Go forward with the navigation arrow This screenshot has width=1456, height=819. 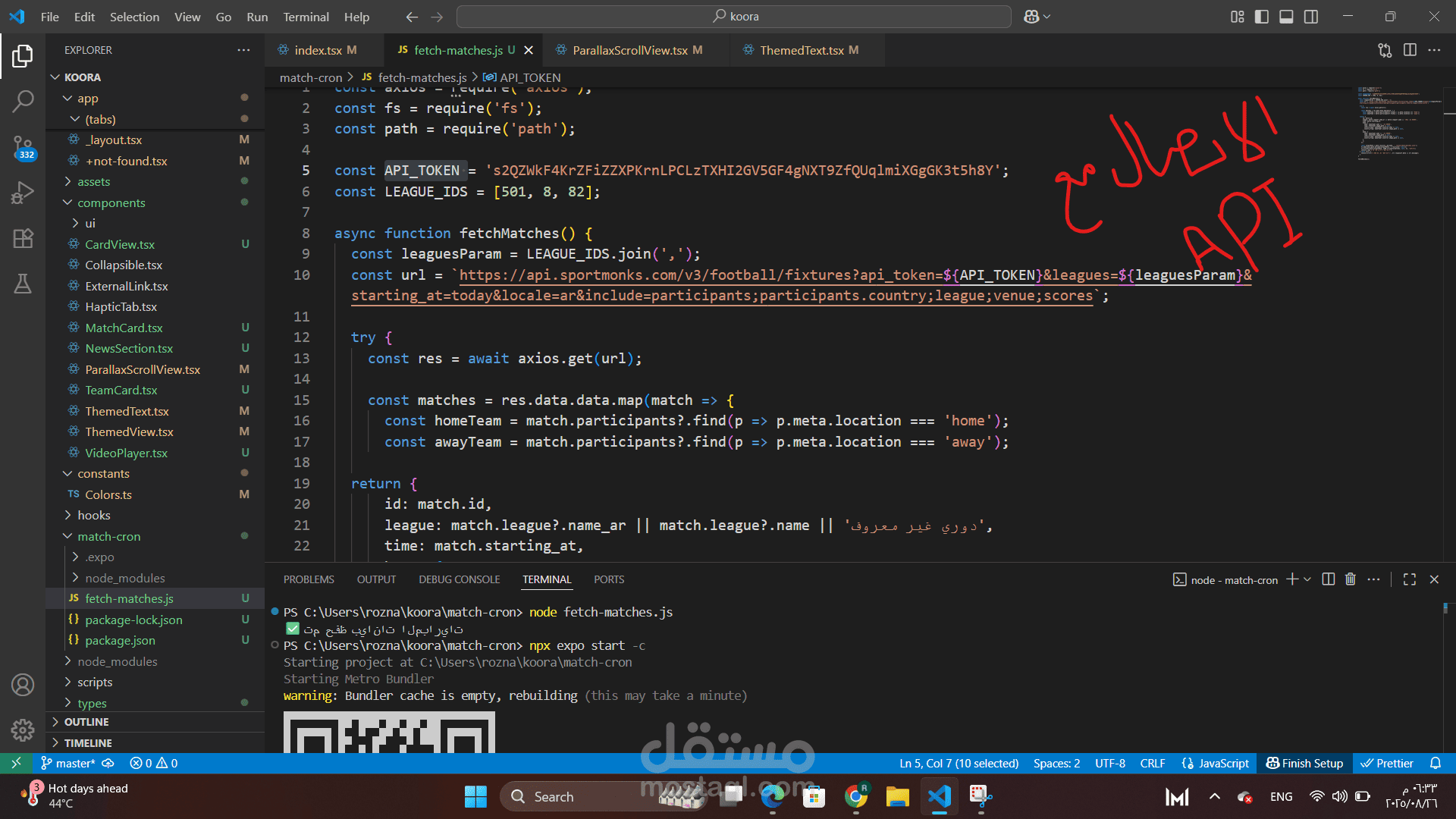[x=437, y=17]
